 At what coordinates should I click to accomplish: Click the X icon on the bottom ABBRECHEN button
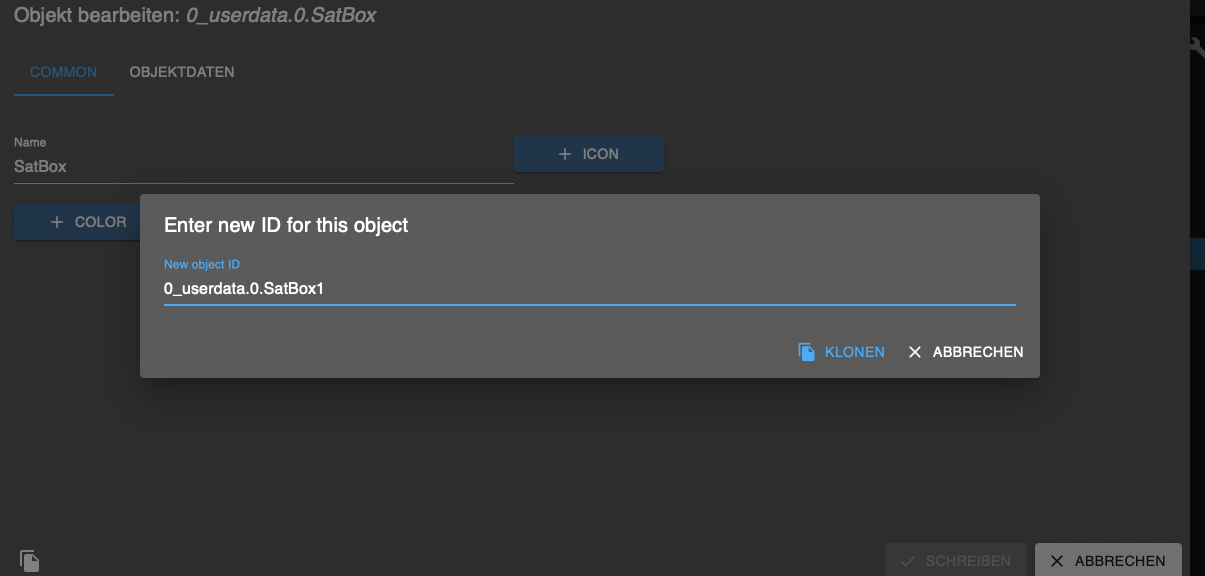(x=1057, y=561)
